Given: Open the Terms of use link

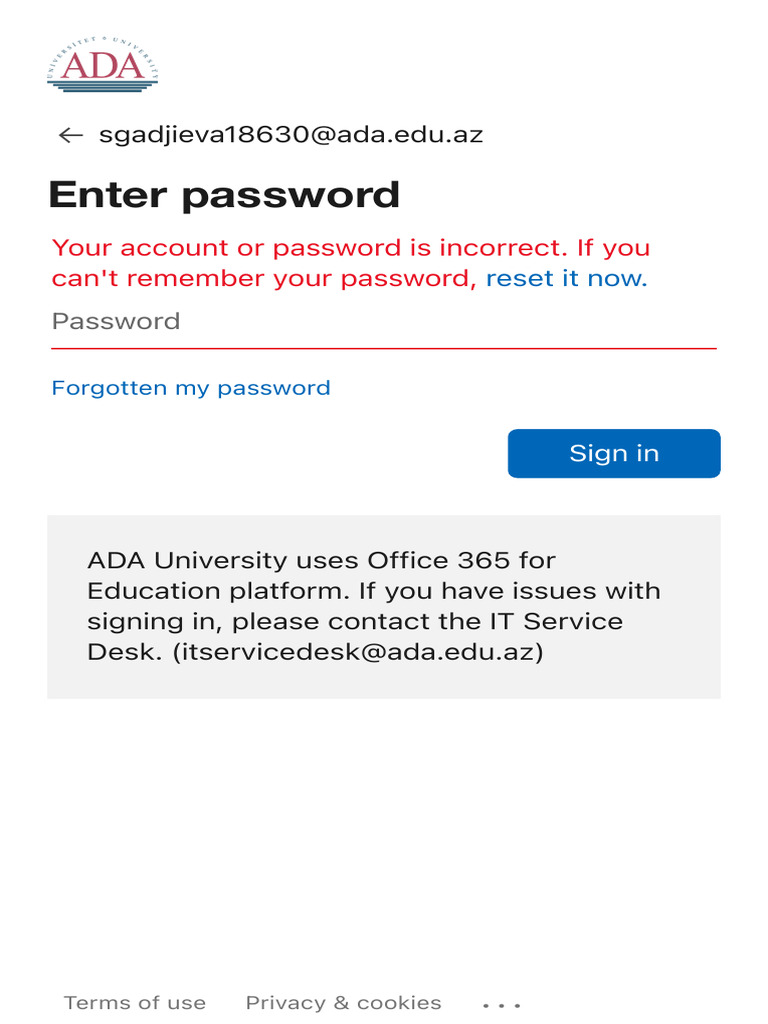Looking at the screenshot, I should 135,1003.
